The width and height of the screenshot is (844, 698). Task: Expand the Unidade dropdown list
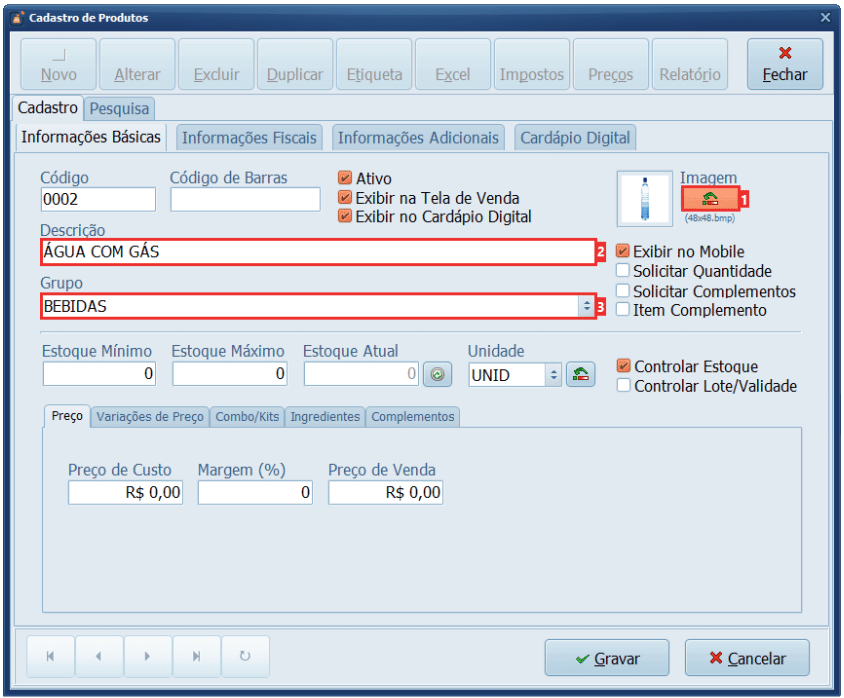(553, 375)
